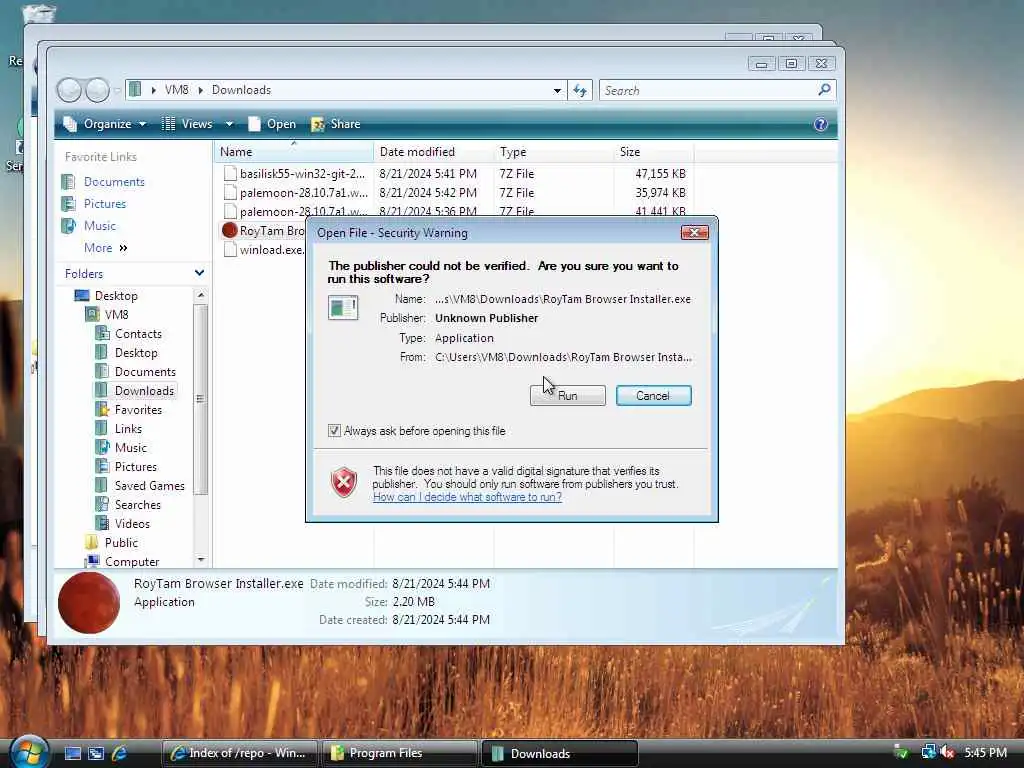Select Searches folder in the tree
The width and height of the screenshot is (1024, 768).
[x=137, y=505]
